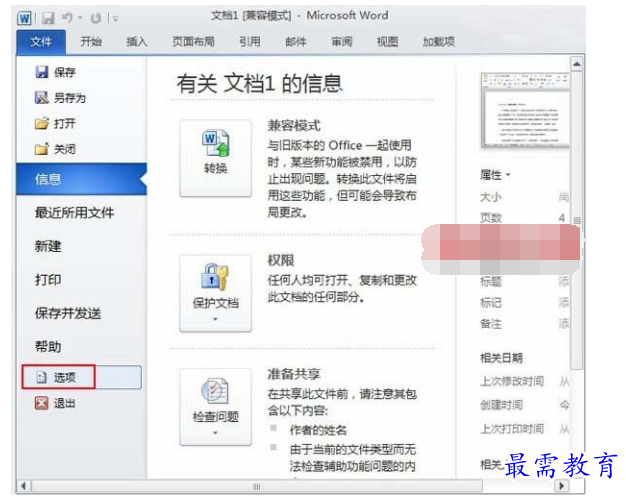Click the 大小 property label

(491, 197)
